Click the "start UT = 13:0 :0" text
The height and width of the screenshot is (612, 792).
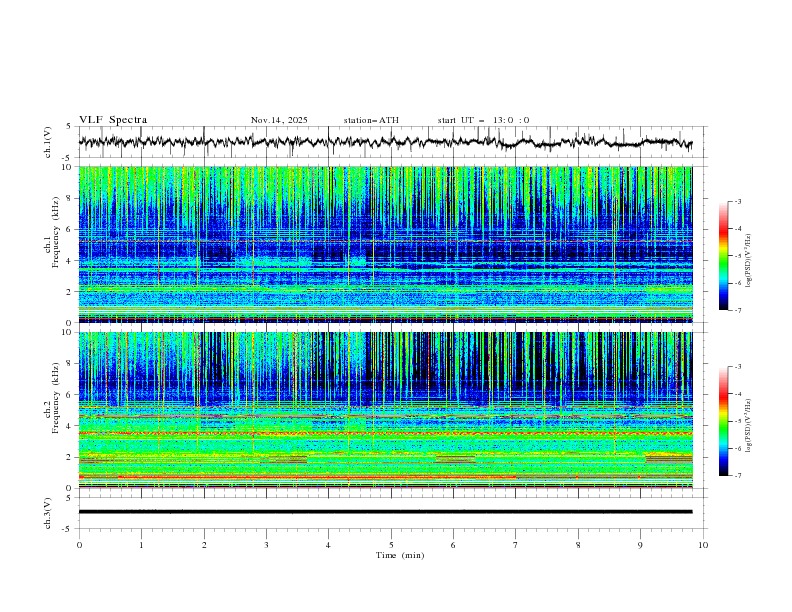pos(483,120)
